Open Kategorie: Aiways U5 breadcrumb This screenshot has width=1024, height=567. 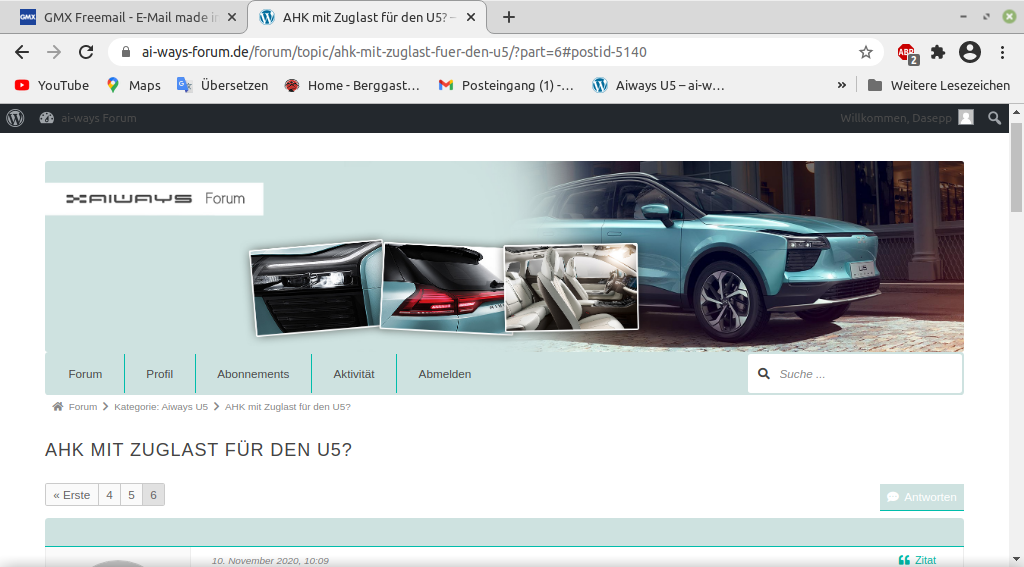pyautogui.click(x=161, y=407)
